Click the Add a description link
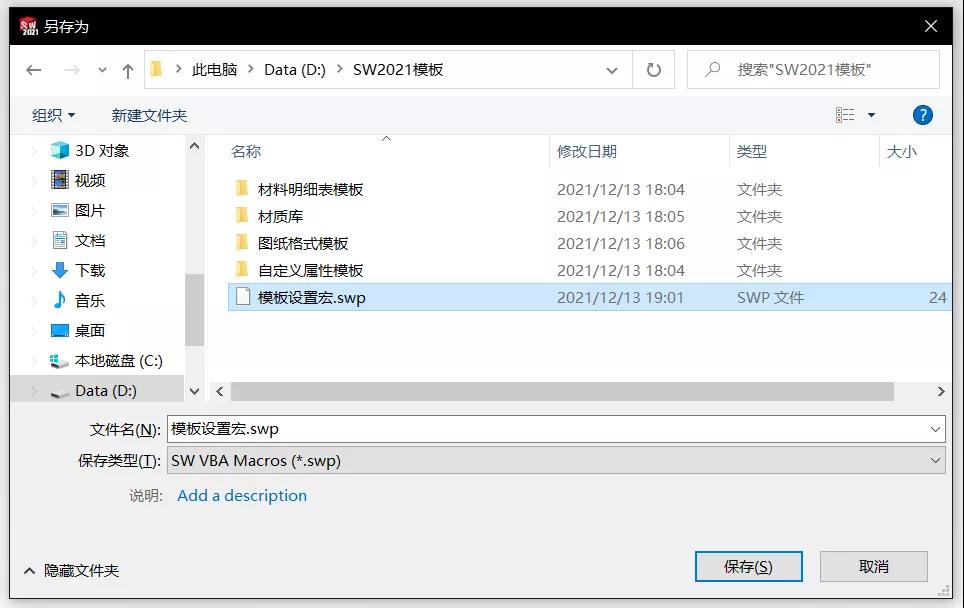The image size is (964, 608). (242, 495)
